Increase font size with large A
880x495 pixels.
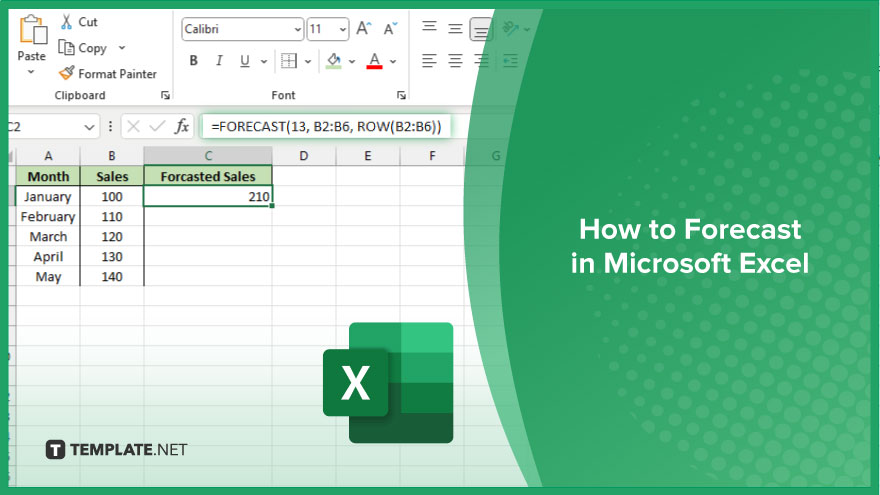point(364,29)
